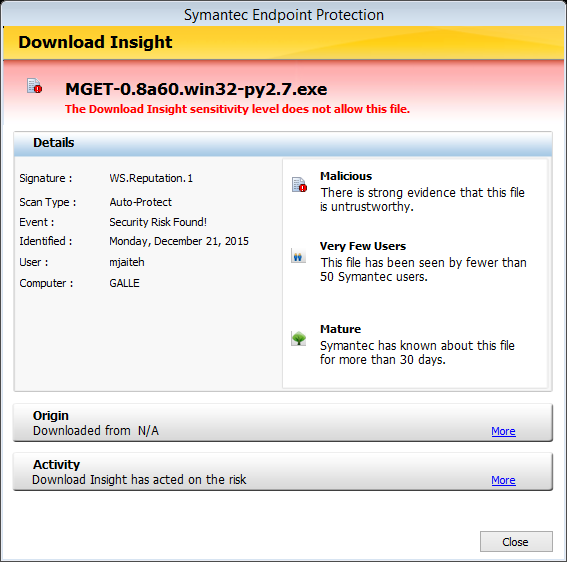Click the Security Risk Found! event value
This screenshot has width=567, height=562.
coord(158,222)
